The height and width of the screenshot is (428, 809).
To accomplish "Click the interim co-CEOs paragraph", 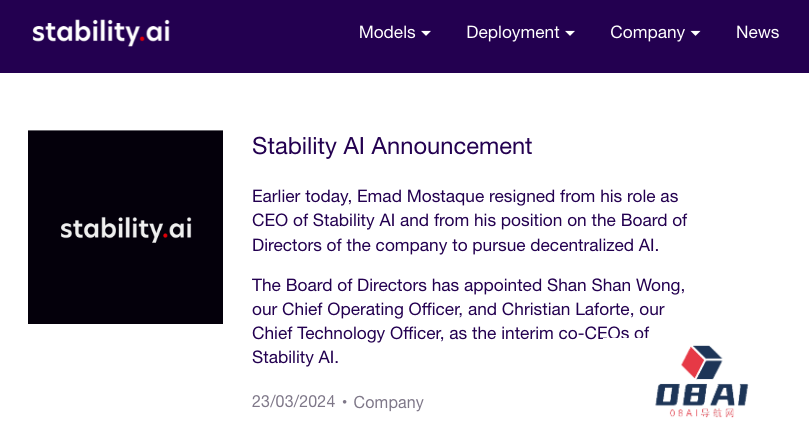I will (469, 320).
